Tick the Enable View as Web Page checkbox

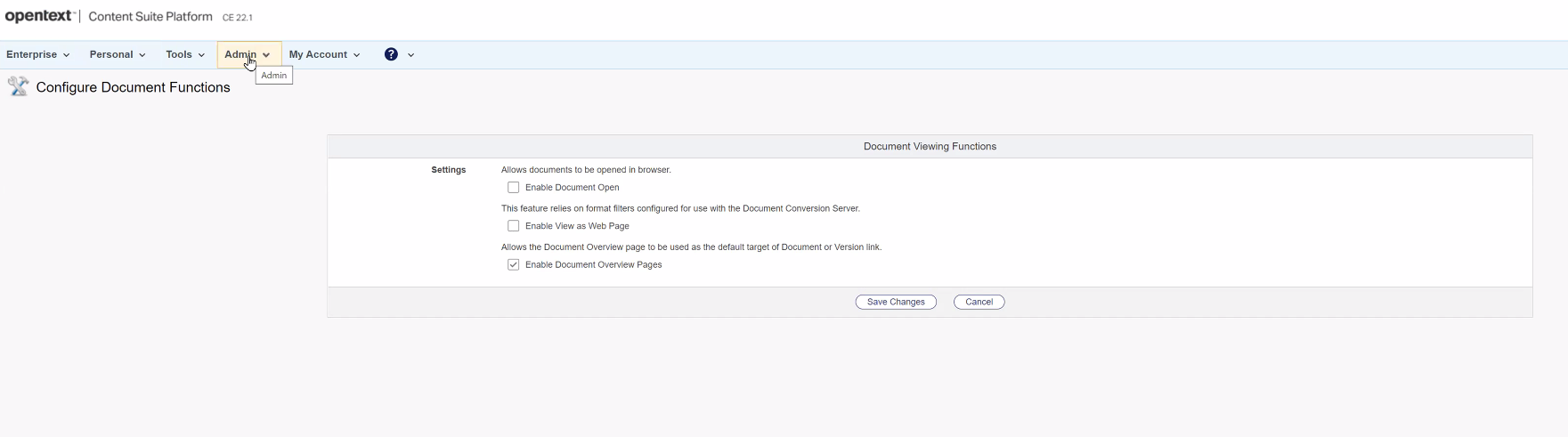pyautogui.click(x=514, y=226)
